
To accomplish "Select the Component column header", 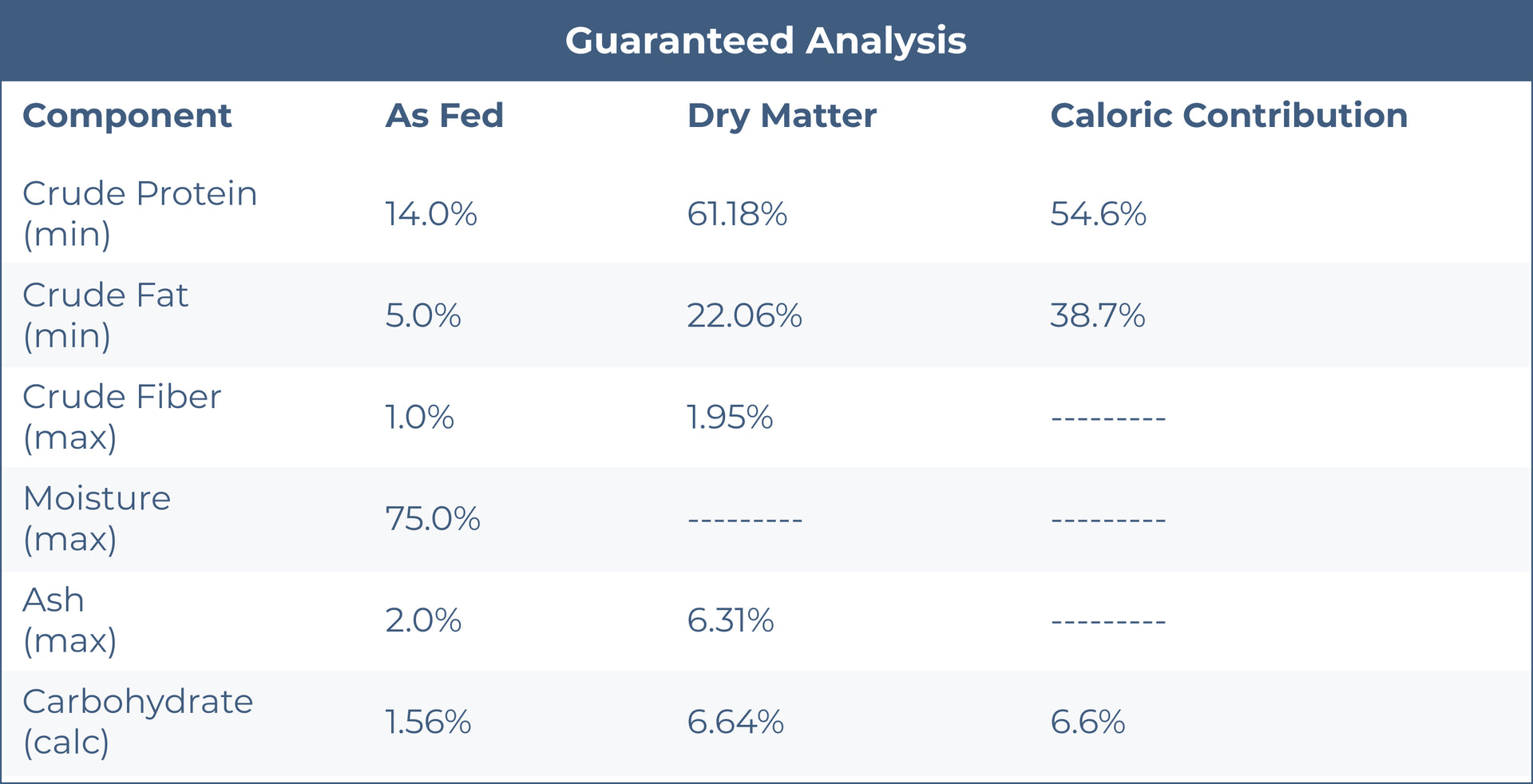I will (127, 116).
